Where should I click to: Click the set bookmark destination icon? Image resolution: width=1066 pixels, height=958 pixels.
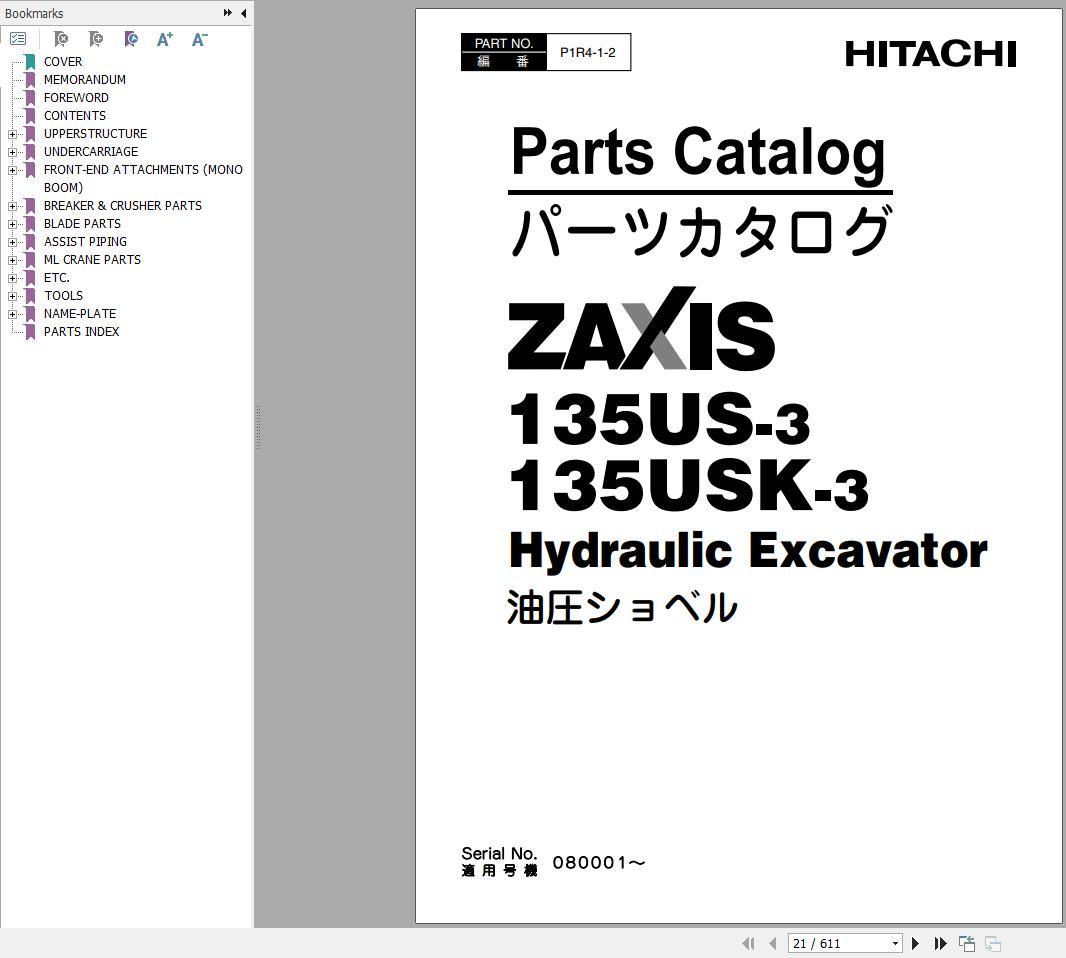point(131,39)
